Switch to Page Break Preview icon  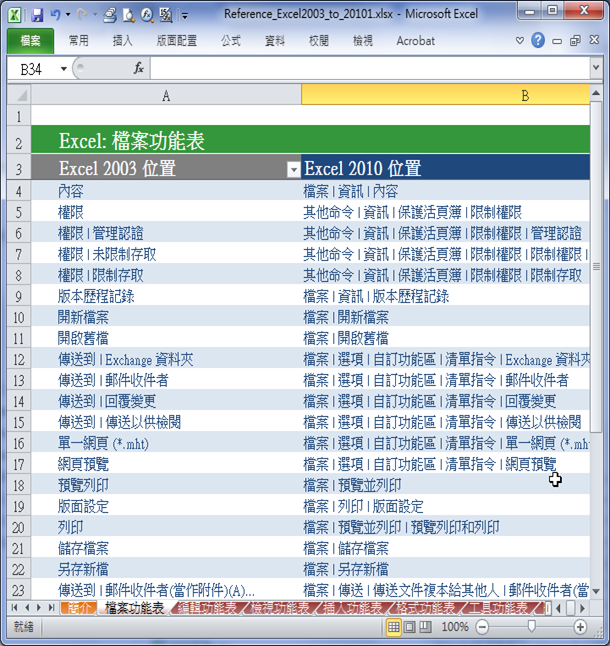tap(425, 627)
